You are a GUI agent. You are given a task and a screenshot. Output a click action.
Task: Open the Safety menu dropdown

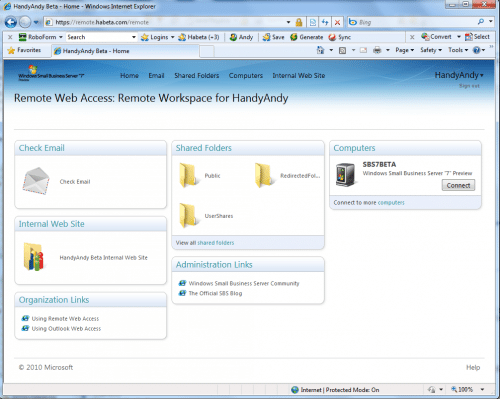point(431,50)
